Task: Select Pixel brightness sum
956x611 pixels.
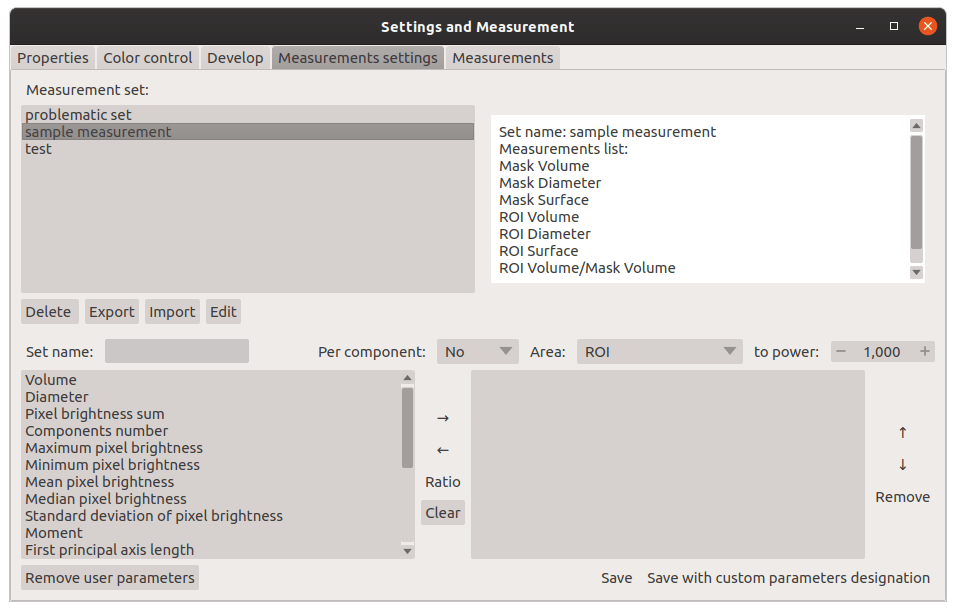Action: pyautogui.click(x=212, y=414)
